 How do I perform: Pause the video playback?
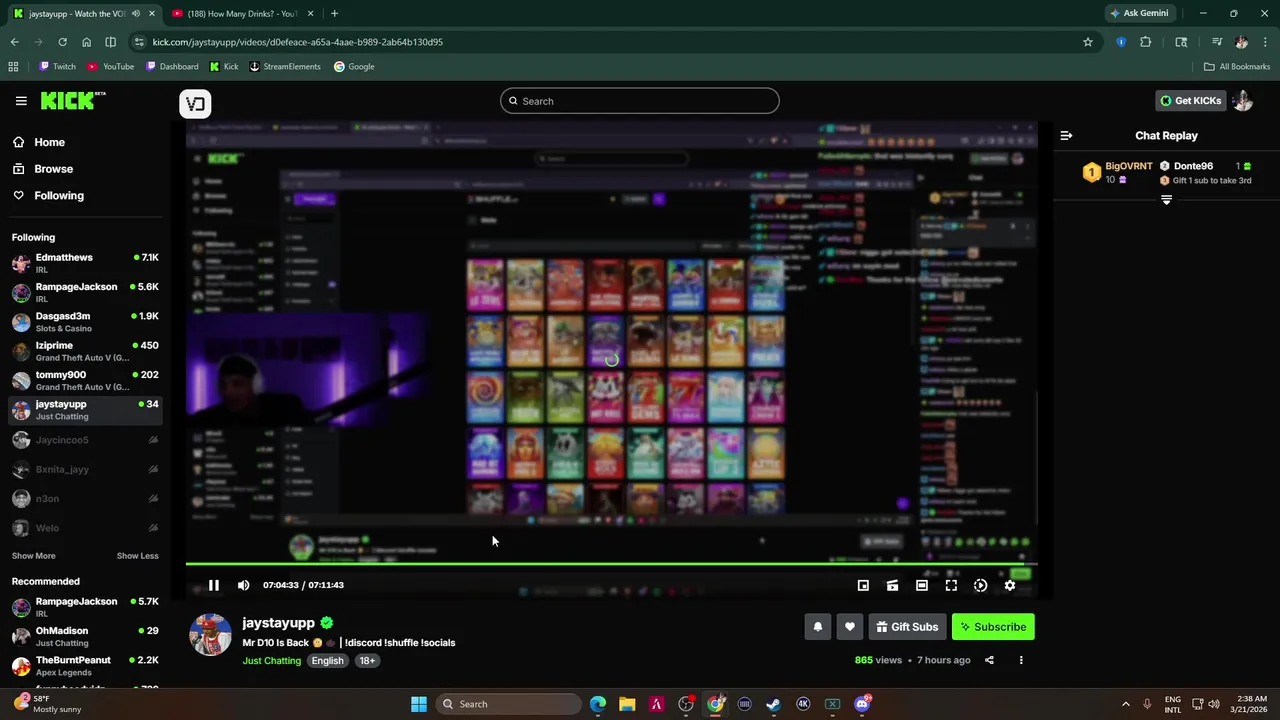coord(213,585)
